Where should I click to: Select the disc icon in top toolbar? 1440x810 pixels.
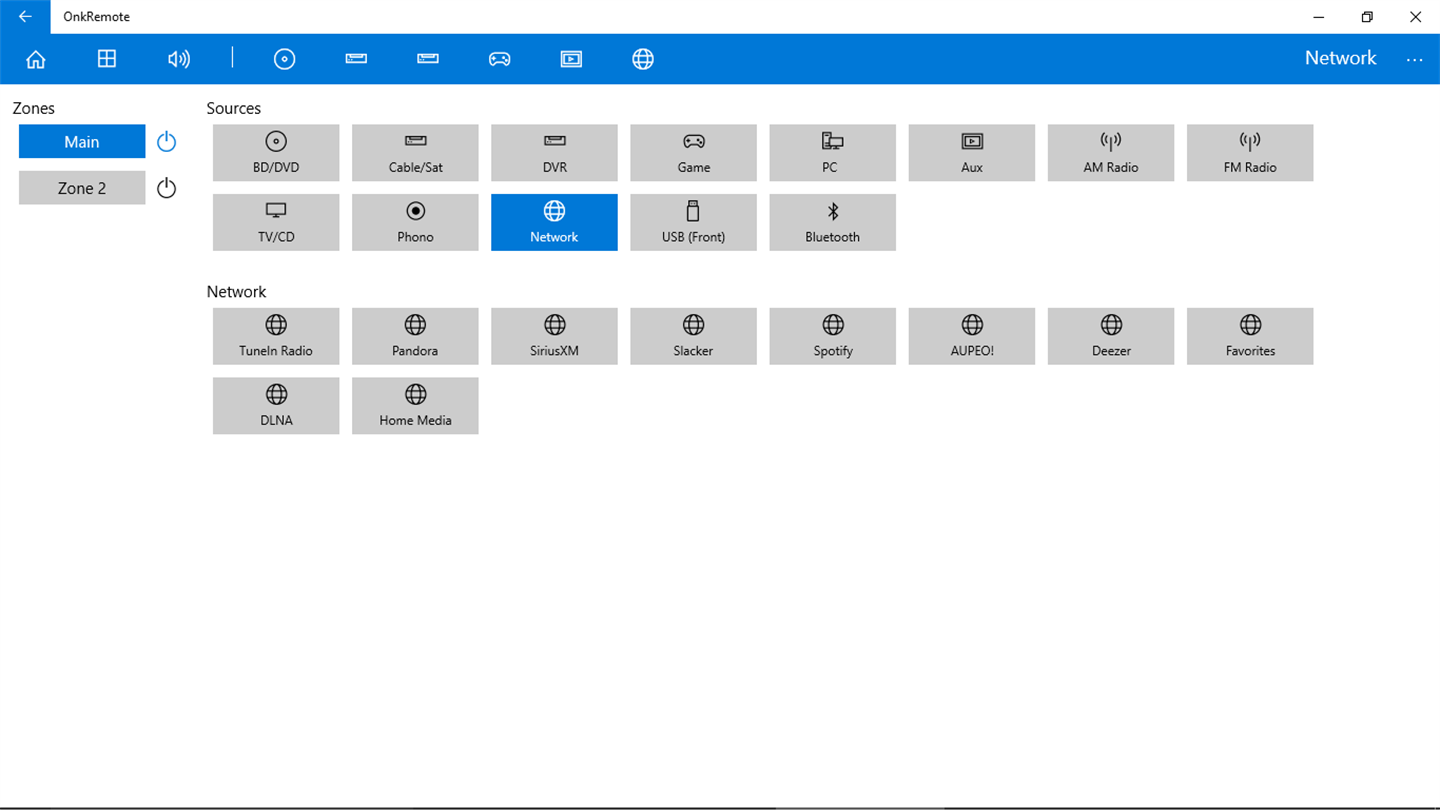point(285,59)
